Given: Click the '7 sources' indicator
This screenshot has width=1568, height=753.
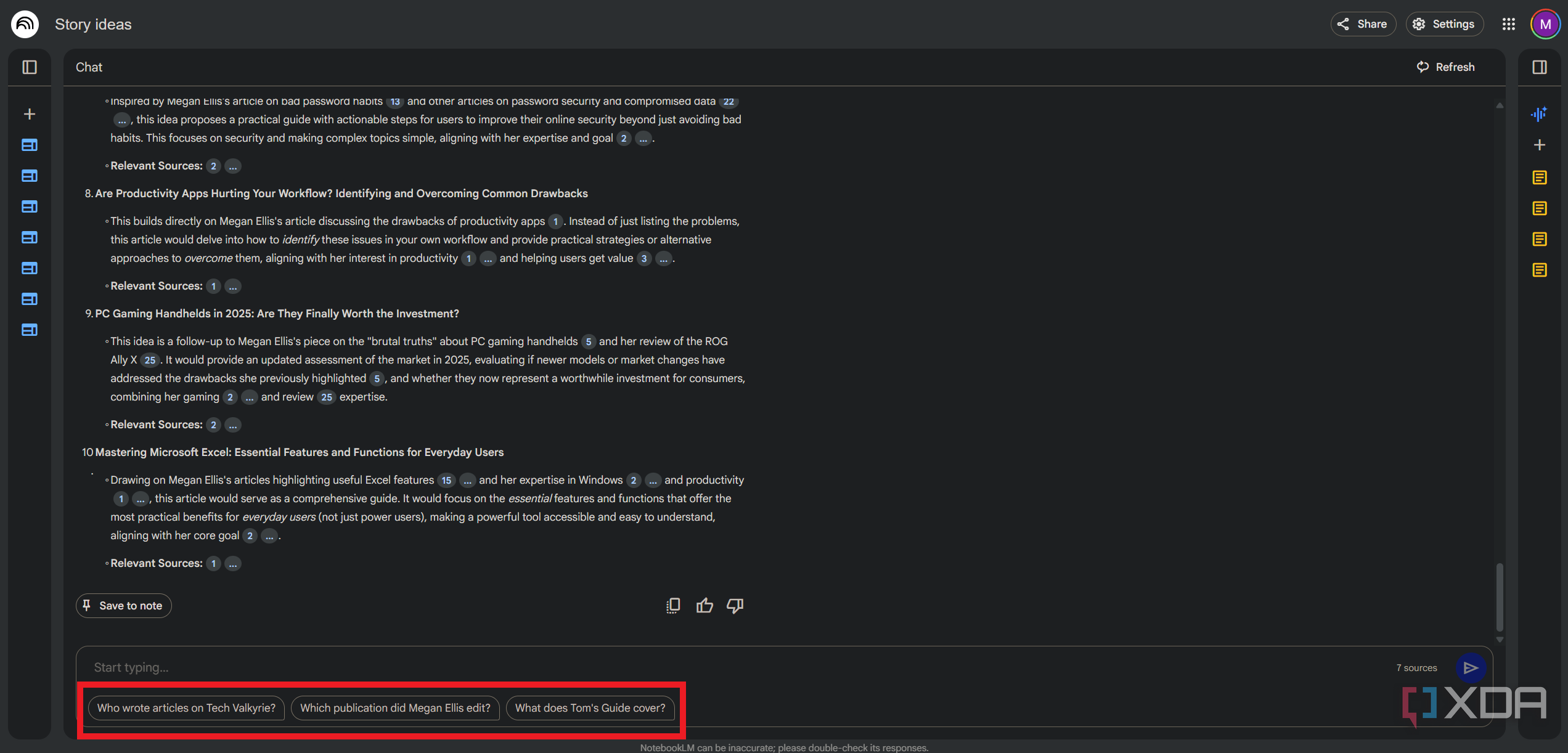Looking at the screenshot, I should [1416, 668].
